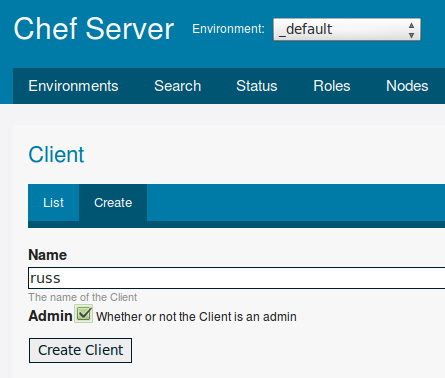Click 'Whether or not the Client is an admin' text
This screenshot has height=378, width=445.
pos(196,317)
